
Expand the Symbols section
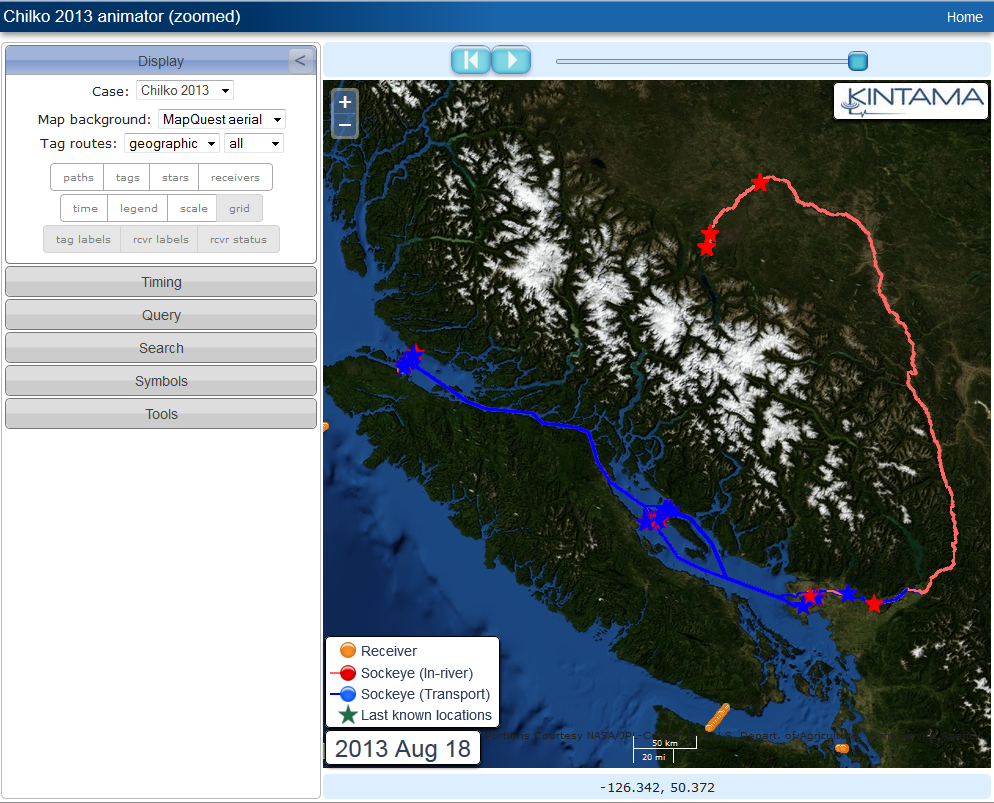pos(161,381)
